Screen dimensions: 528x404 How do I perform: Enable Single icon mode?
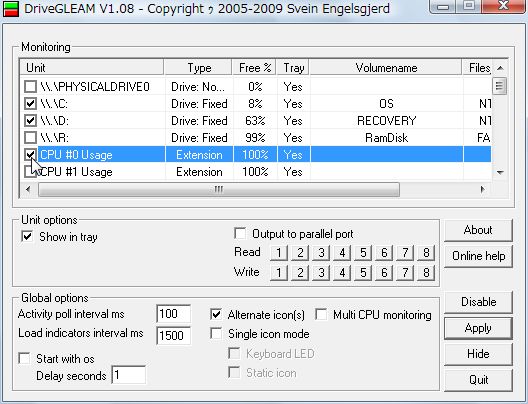(216, 334)
